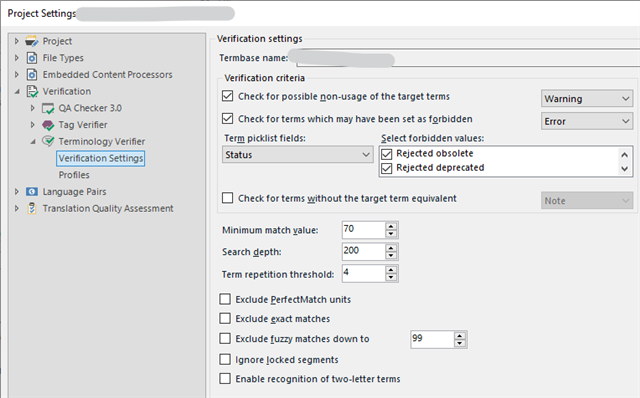The image size is (640, 398).
Task: Select the Terminology Verifier item
Action: (102, 141)
